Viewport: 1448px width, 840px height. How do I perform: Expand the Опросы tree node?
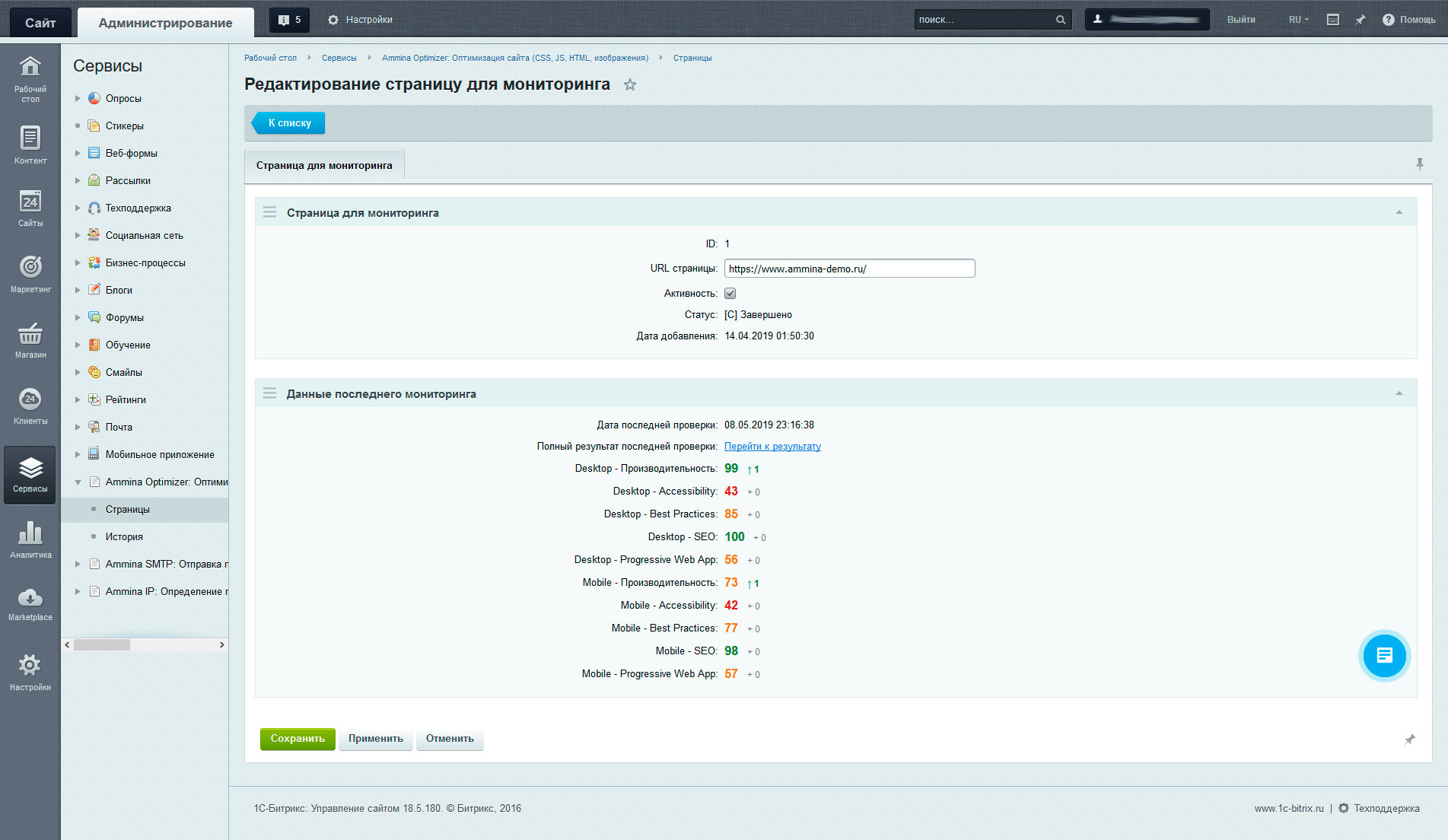(x=78, y=98)
